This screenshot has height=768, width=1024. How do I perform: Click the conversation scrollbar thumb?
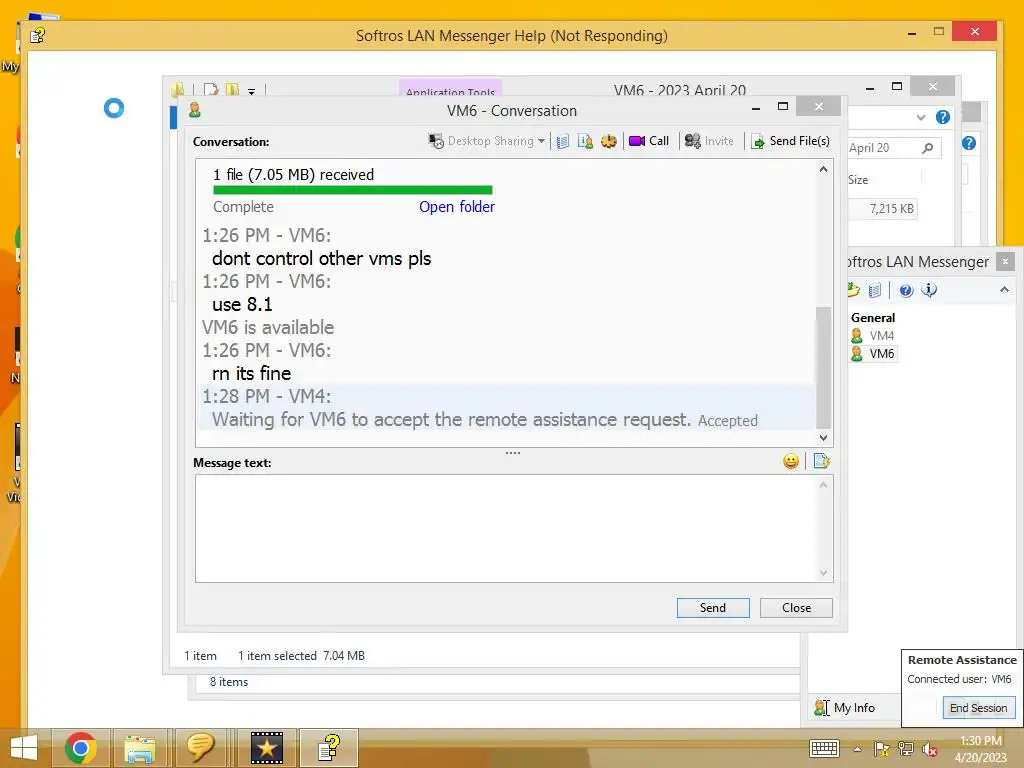coord(824,367)
